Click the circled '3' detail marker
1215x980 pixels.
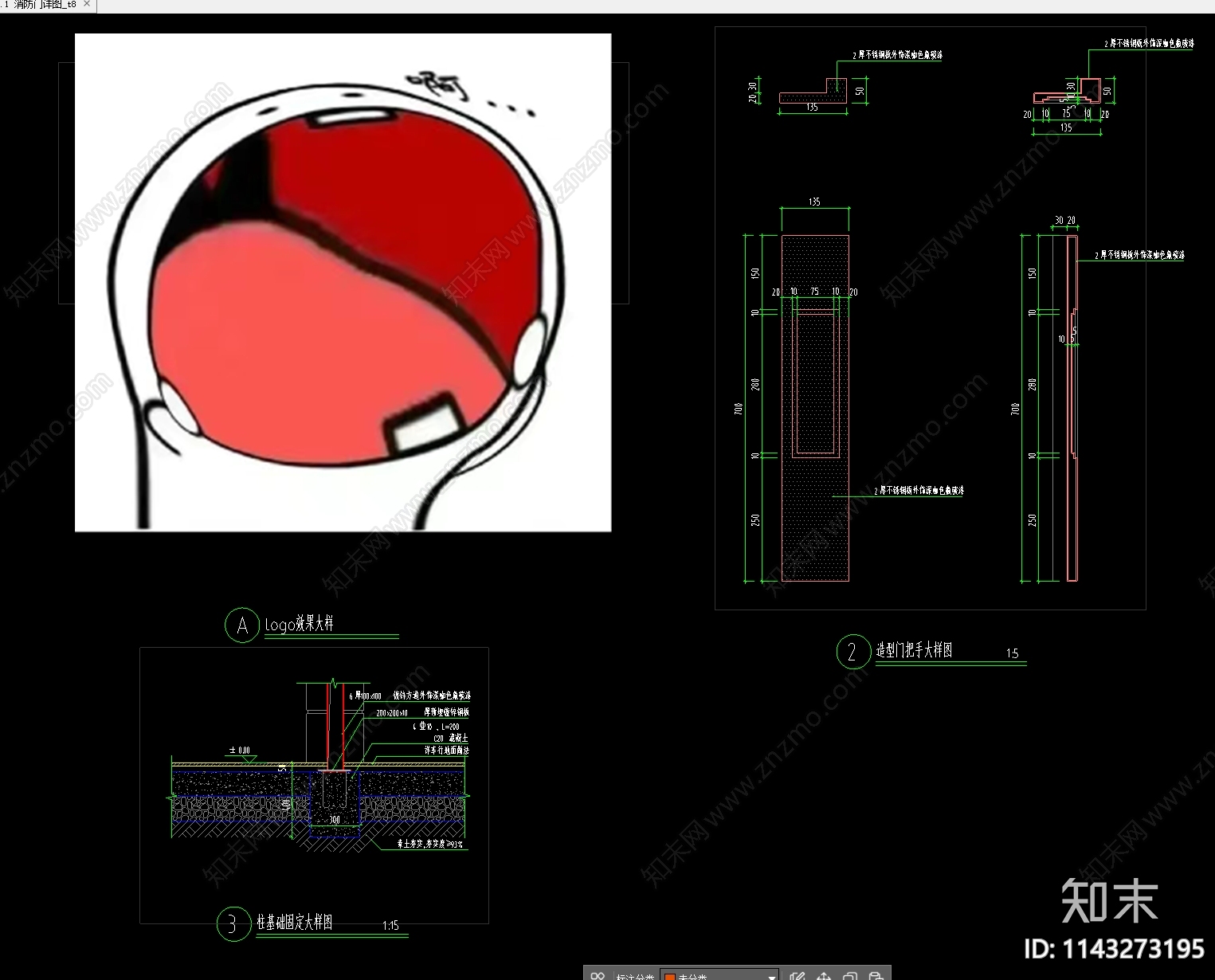pyautogui.click(x=233, y=924)
